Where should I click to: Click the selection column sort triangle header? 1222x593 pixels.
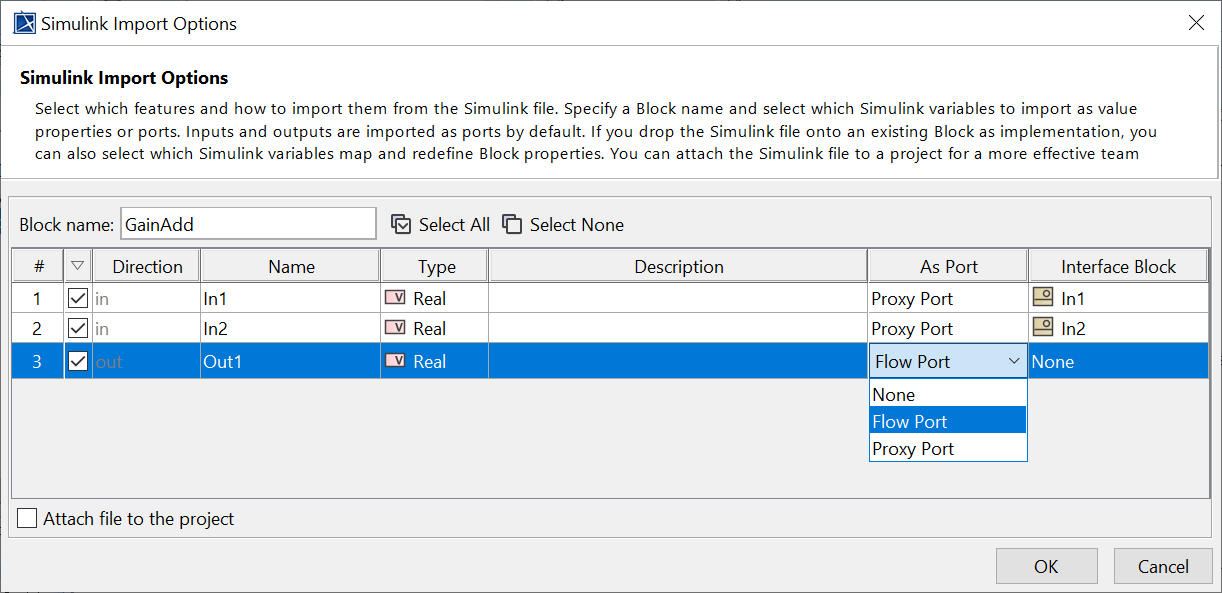pyautogui.click(x=78, y=266)
